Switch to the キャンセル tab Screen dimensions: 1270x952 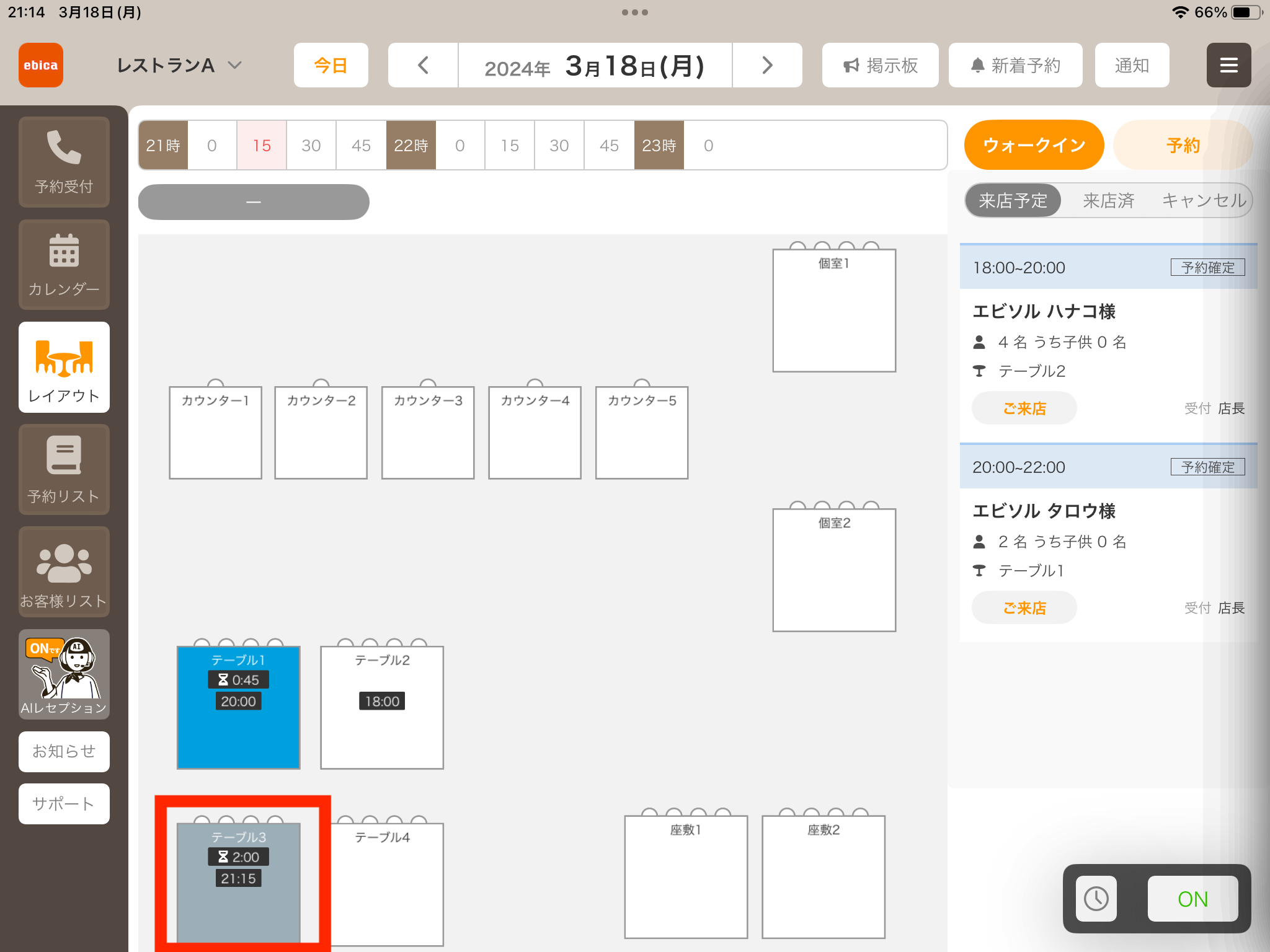click(x=1204, y=200)
